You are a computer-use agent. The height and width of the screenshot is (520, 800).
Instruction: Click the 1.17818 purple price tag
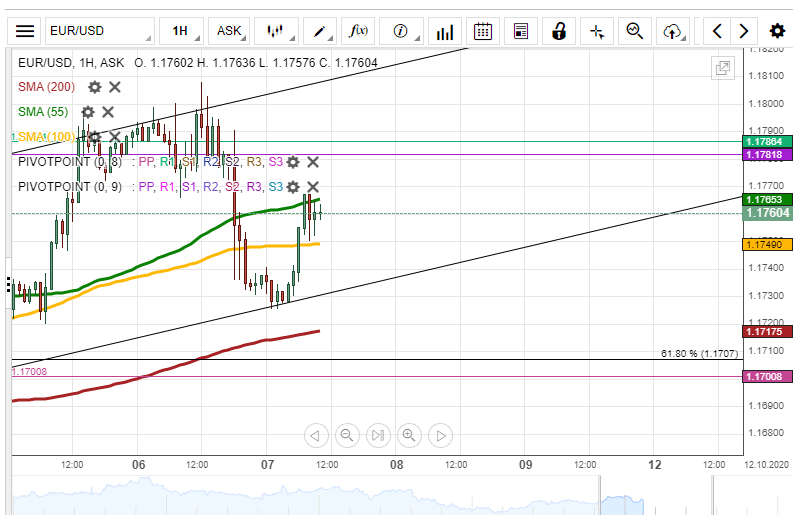pos(767,155)
